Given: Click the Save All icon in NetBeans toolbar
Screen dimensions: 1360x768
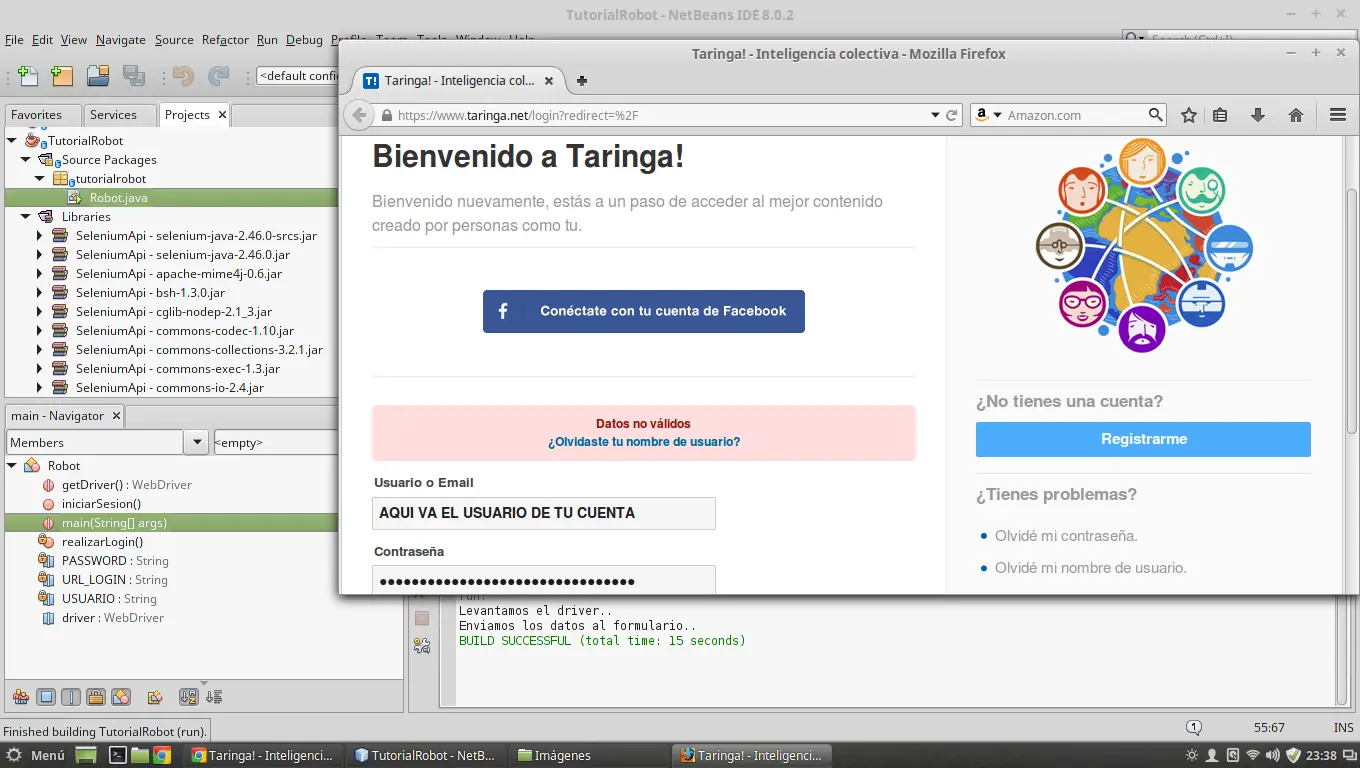Looking at the screenshot, I should [x=134, y=76].
